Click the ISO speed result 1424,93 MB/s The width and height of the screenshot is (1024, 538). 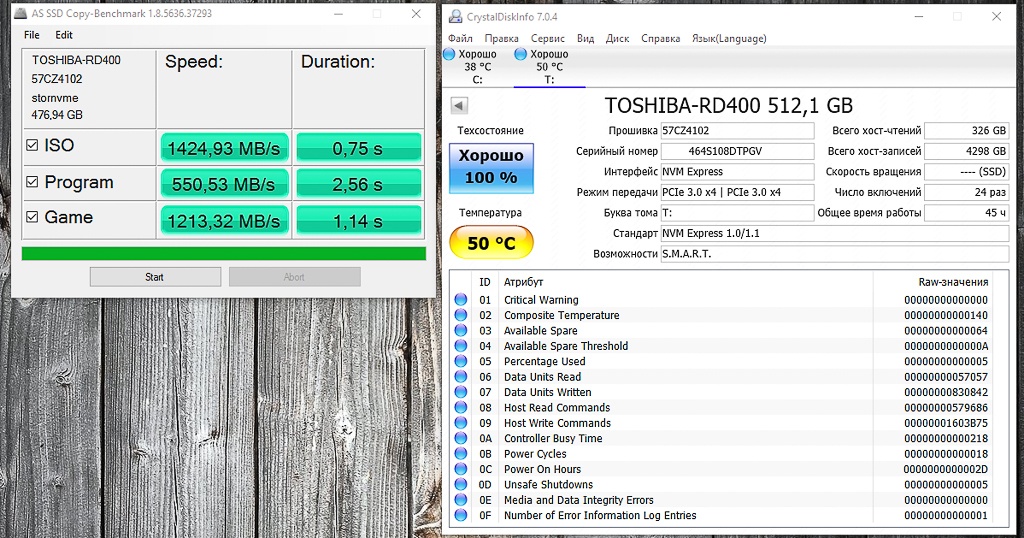[223, 148]
